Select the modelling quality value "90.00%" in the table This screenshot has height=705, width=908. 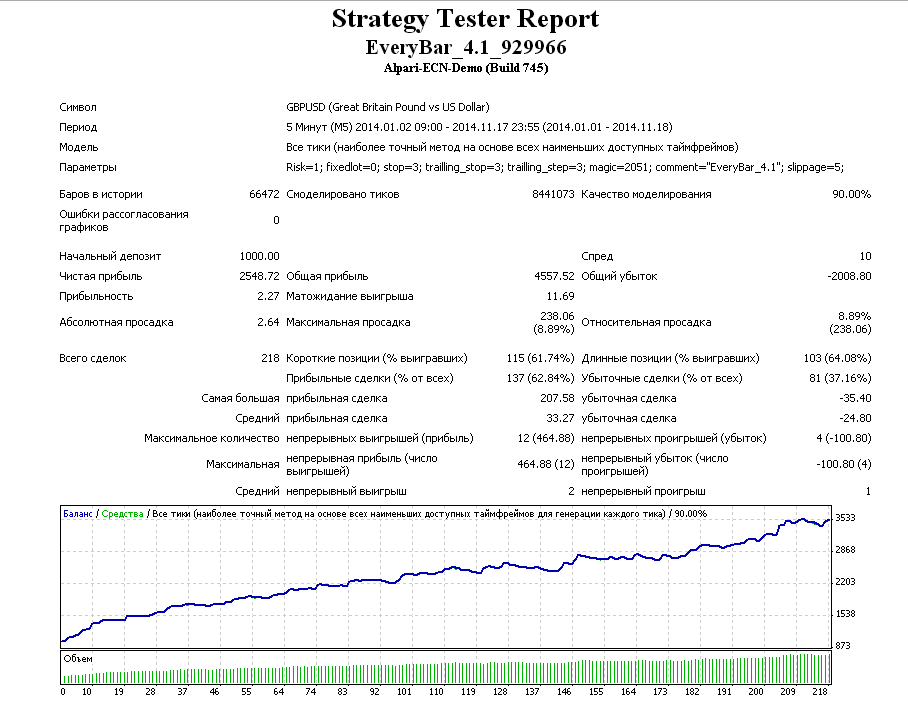pos(851,194)
